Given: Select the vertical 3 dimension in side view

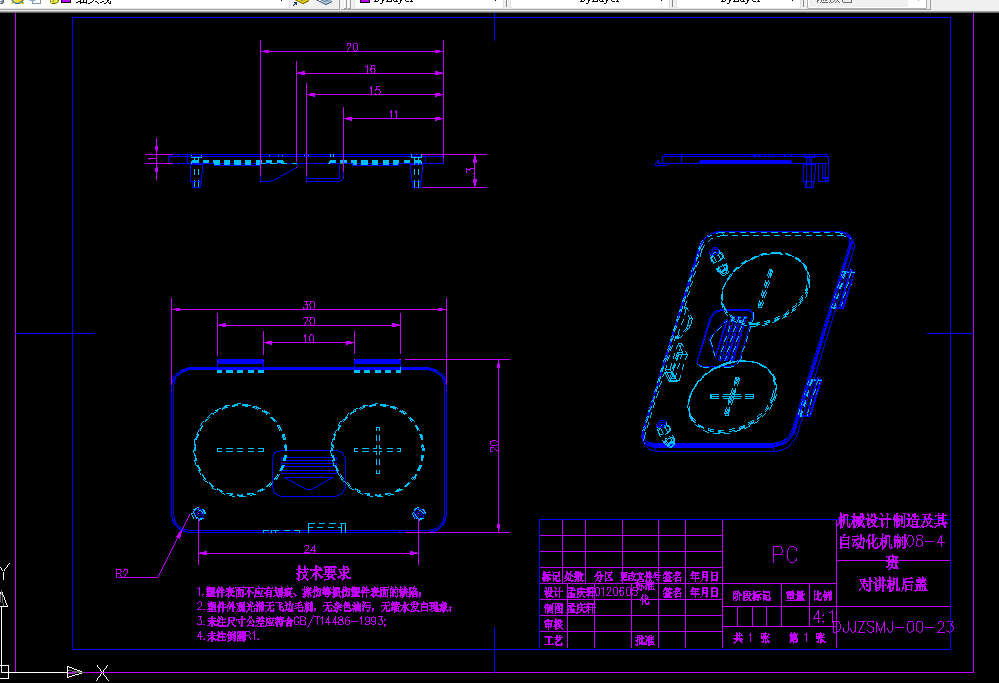Looking at the screenshot, I should [470, 171].
